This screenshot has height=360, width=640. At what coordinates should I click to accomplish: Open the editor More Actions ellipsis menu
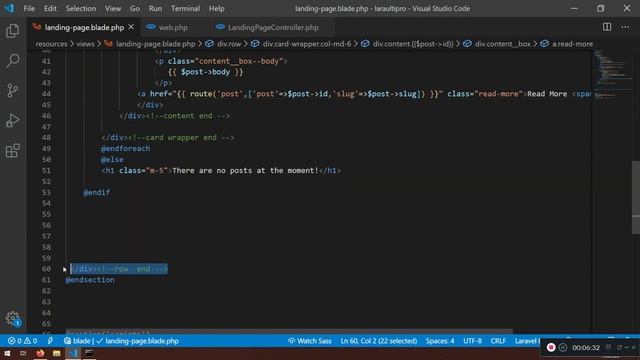(x=625, y=27)
